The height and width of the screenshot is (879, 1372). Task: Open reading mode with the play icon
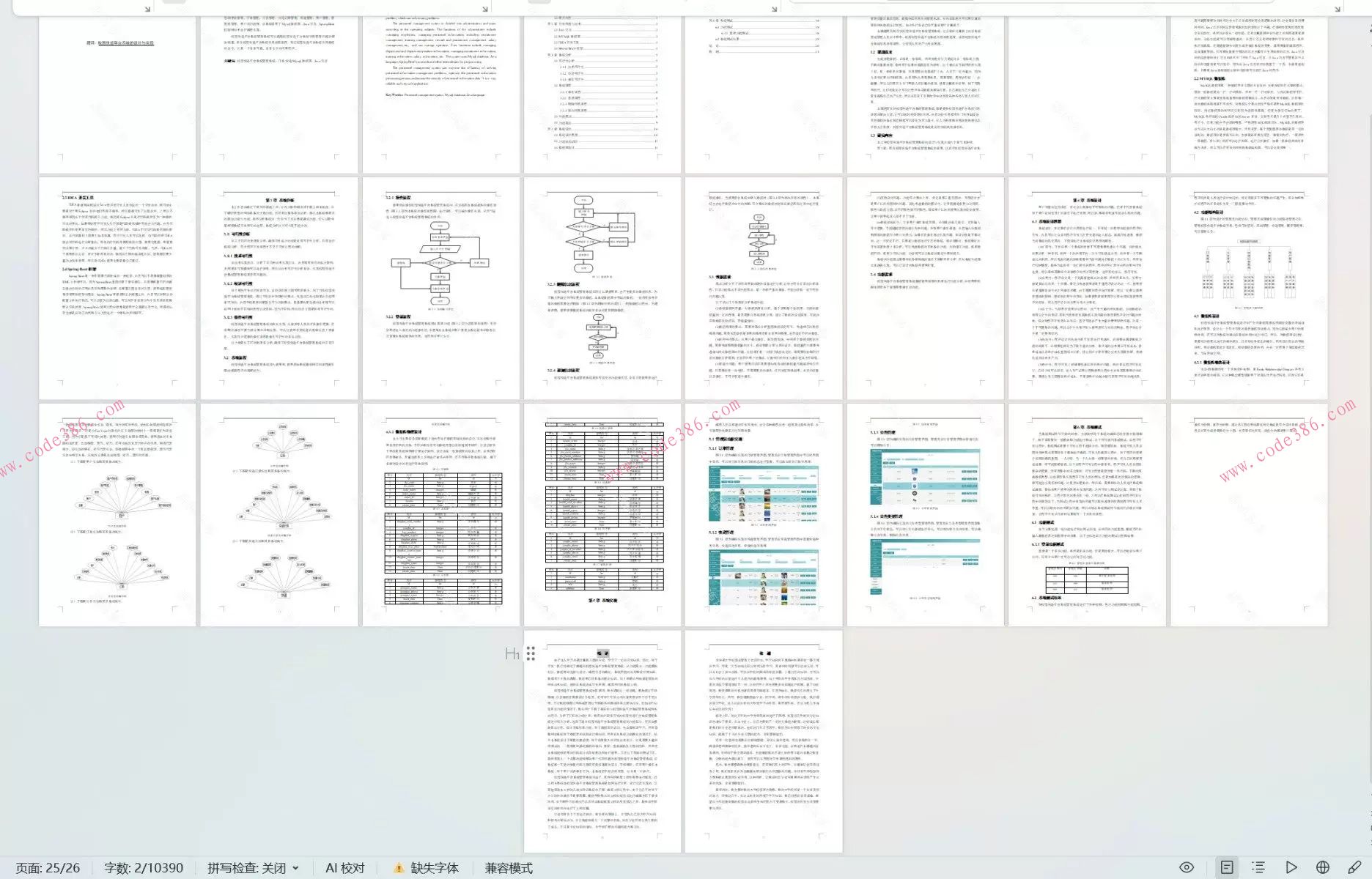tap(1291, 867)
